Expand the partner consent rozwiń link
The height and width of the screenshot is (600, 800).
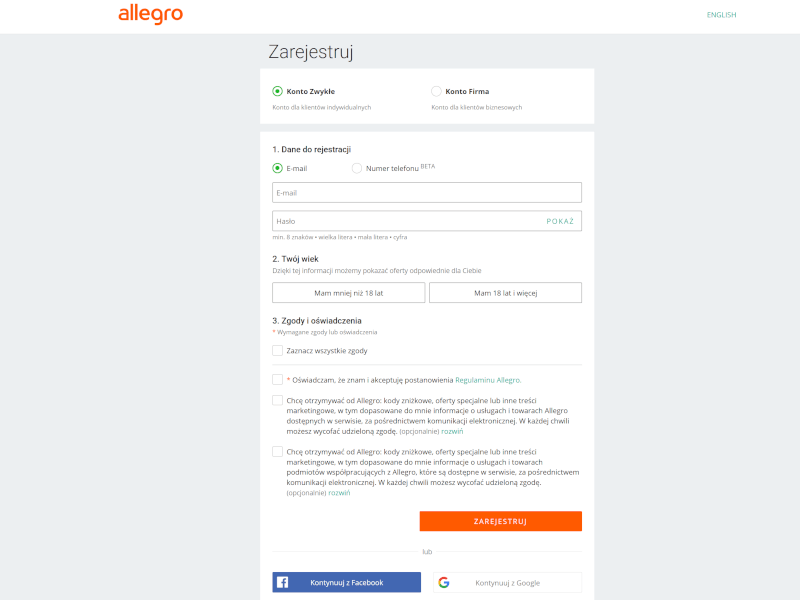340,493
